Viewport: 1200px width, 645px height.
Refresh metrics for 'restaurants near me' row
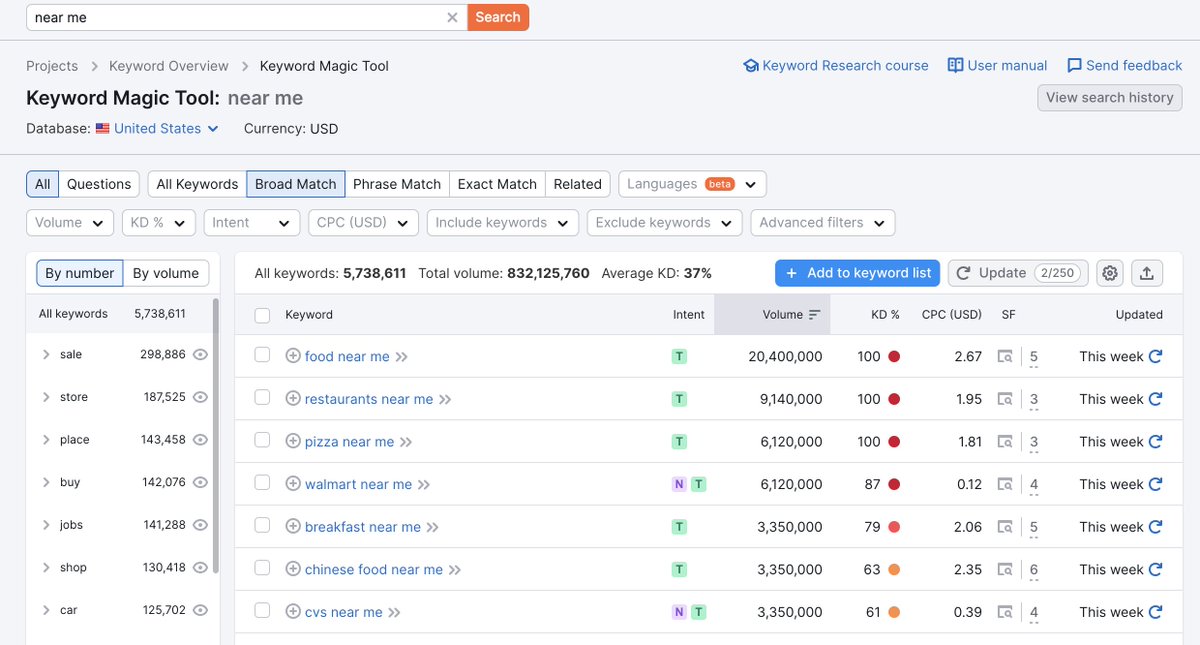pyautogui.click(x=1156, y=399)
